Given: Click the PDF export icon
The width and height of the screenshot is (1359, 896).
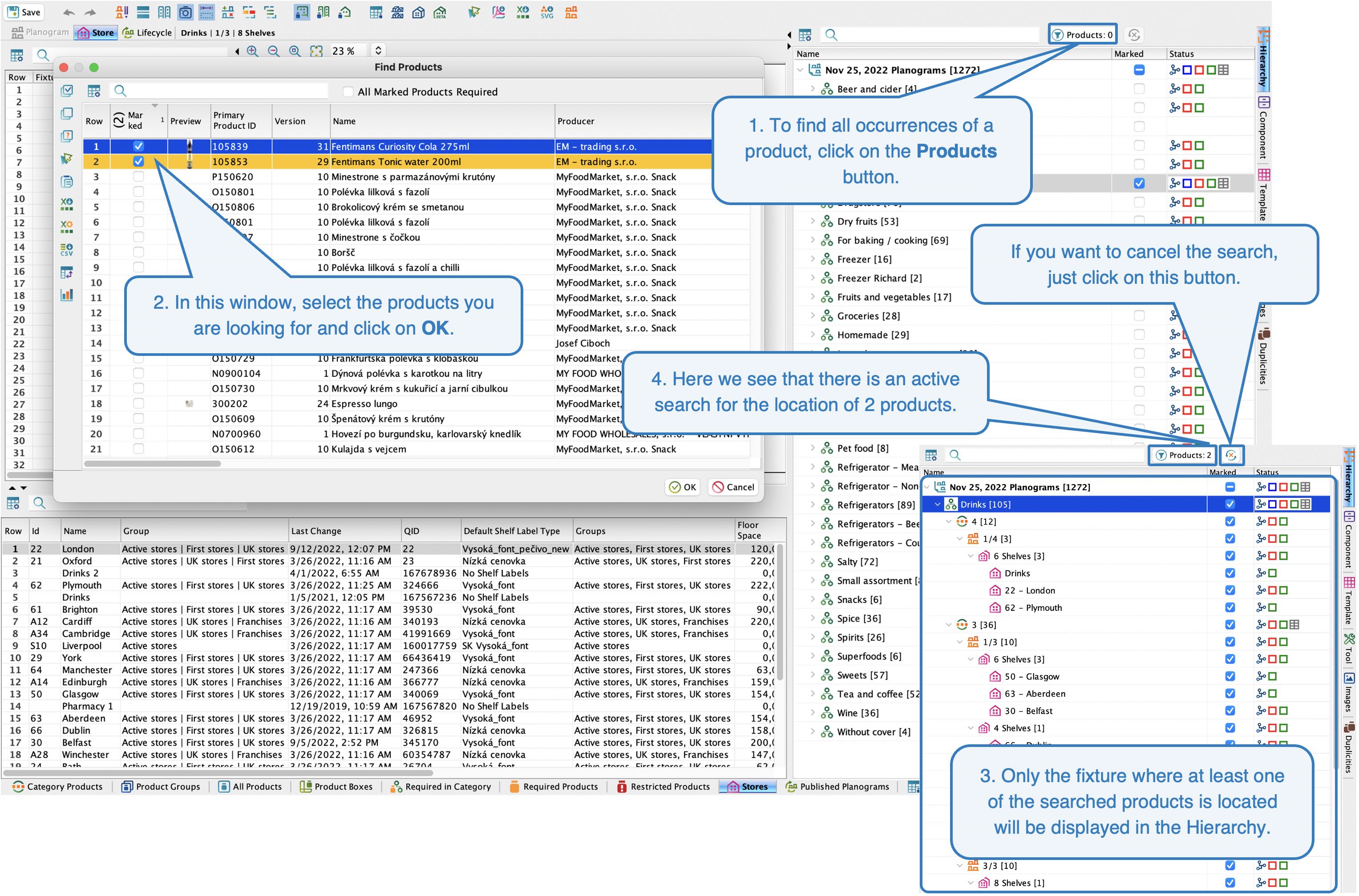Looking at the screenshot, I should [499, 12].
